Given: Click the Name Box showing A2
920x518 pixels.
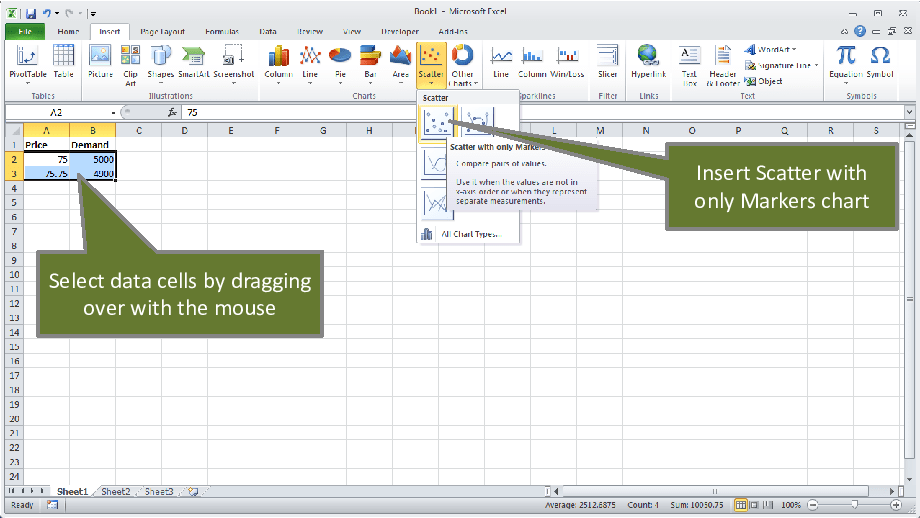Looking at the screenshot, I should pyautogui.click(x=57, y=112).
